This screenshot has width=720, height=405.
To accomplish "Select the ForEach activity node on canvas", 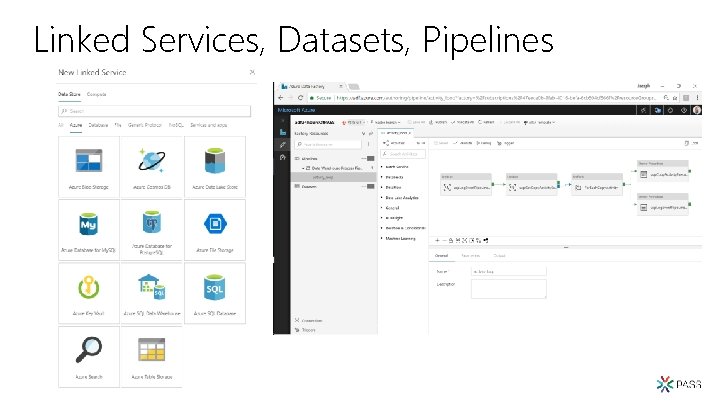I will (x=597, y=185).
